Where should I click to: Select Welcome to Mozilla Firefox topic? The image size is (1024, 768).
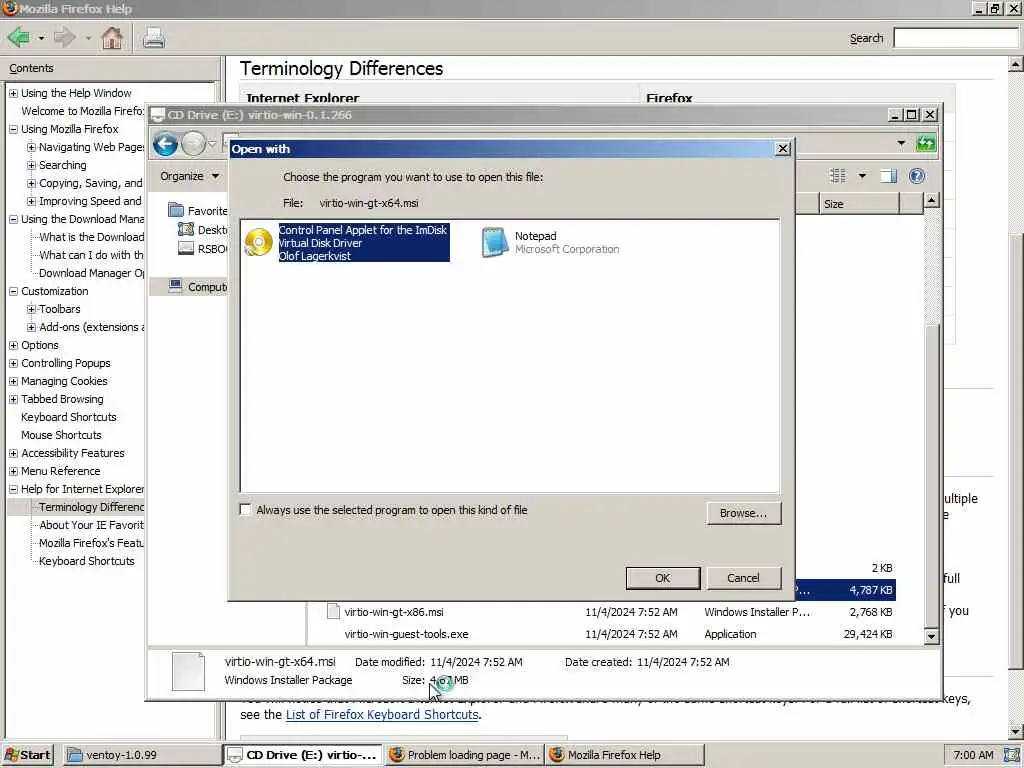pos(82,111)
